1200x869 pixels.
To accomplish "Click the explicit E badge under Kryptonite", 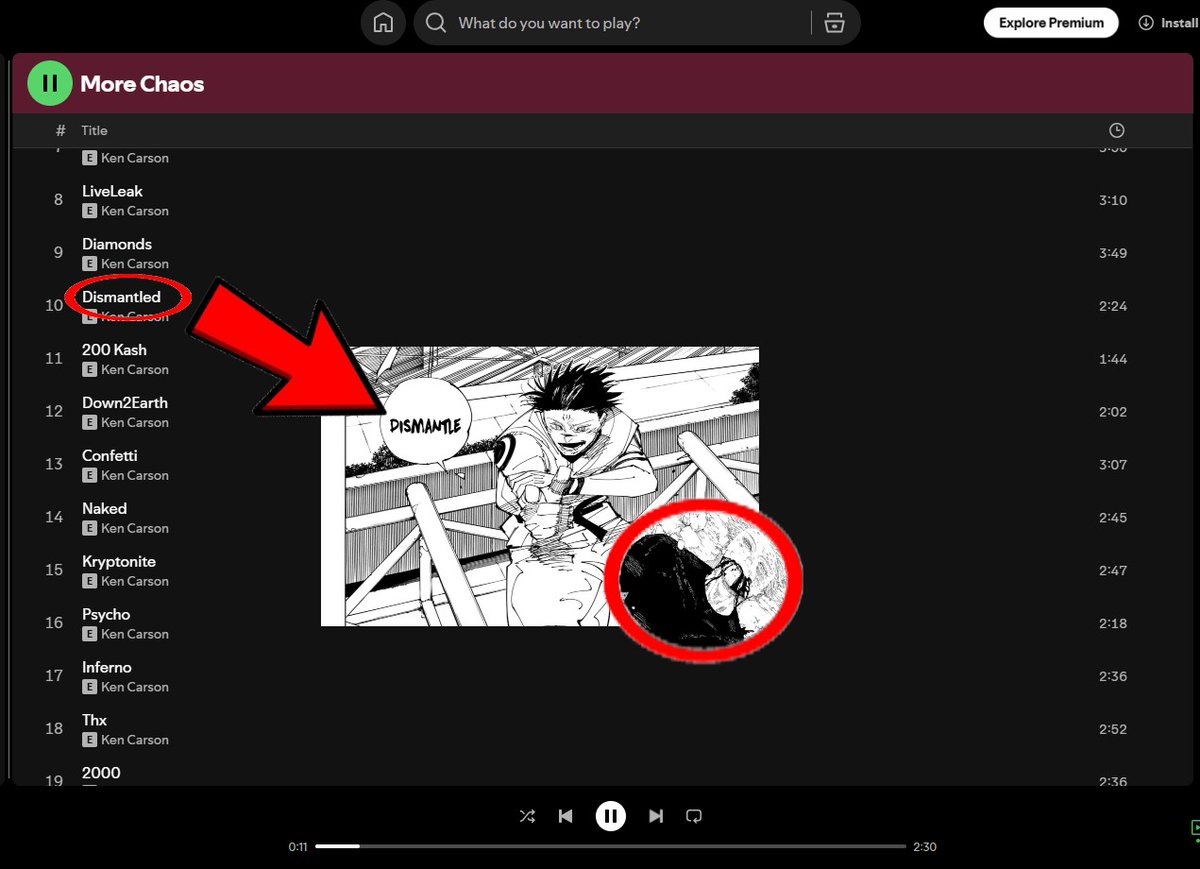I will (89, 582).
